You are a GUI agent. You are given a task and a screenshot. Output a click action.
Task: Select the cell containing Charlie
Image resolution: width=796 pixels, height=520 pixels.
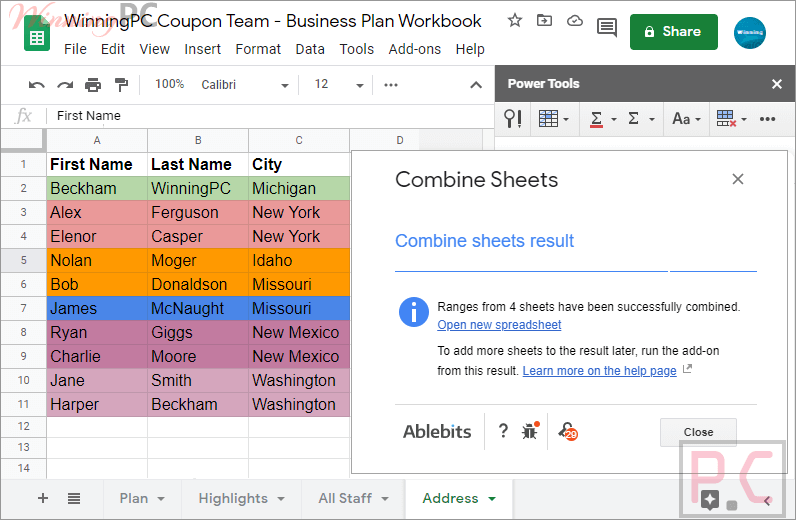pyautogui.click(x=97, y=356)
